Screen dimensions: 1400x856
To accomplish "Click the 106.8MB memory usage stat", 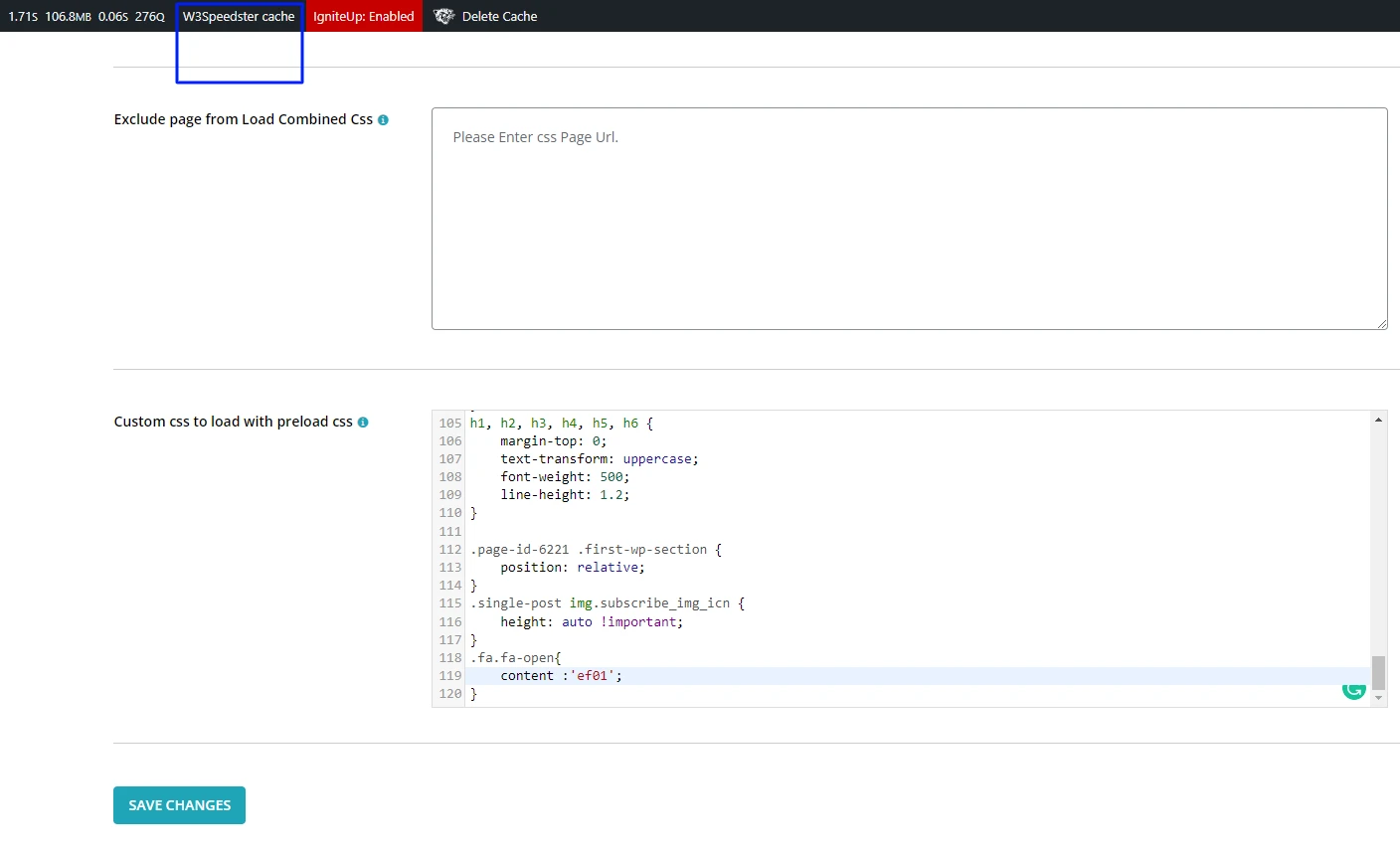I will 68,16.
